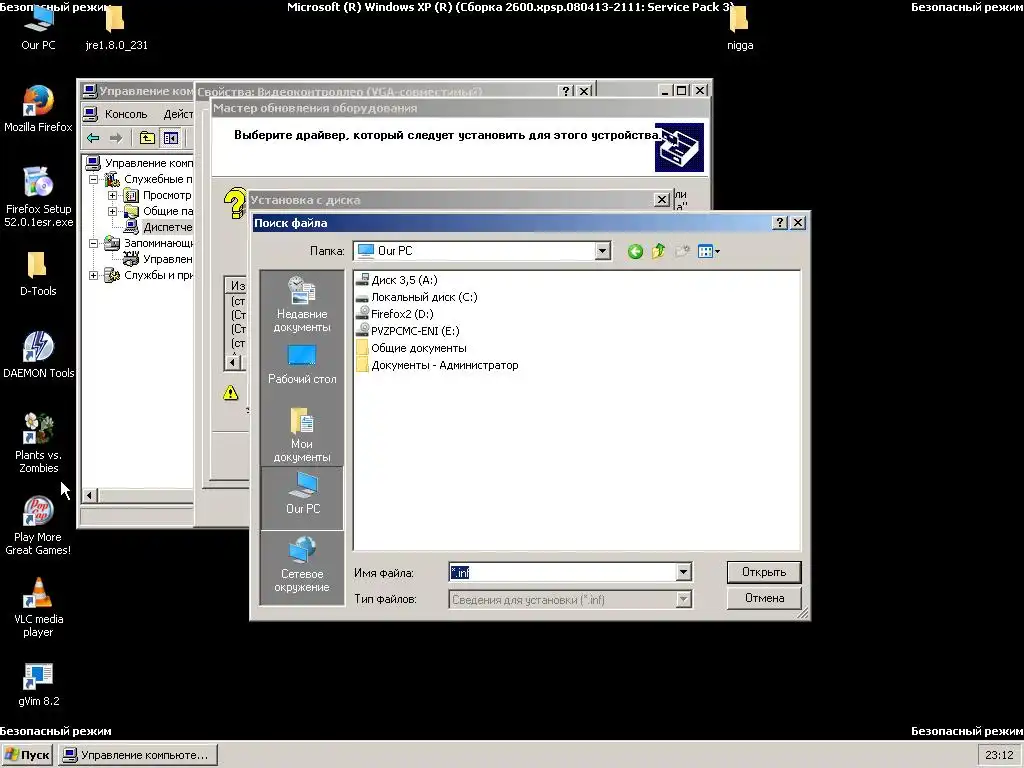This screenshot has height=768, width=1024.
Task: Open Консоль menu
Action: coord(125,114)
